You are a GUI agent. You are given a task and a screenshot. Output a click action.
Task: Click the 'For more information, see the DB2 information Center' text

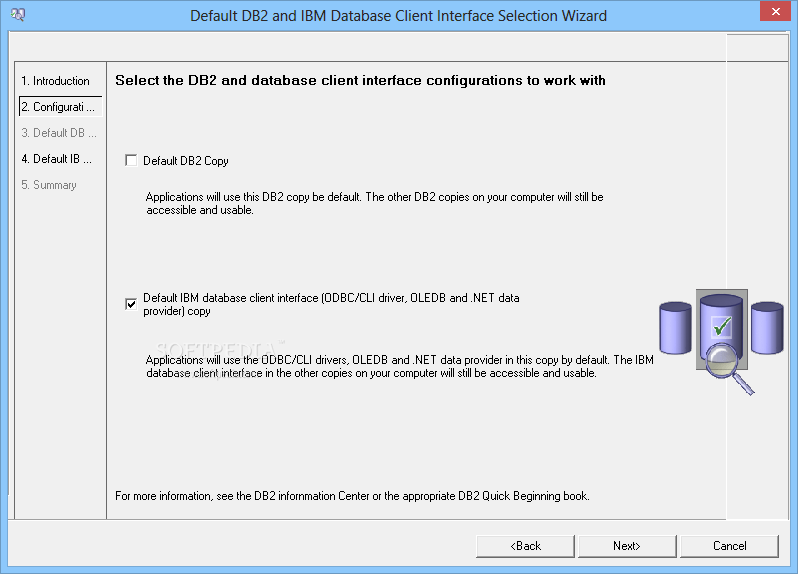pos(352,496)
